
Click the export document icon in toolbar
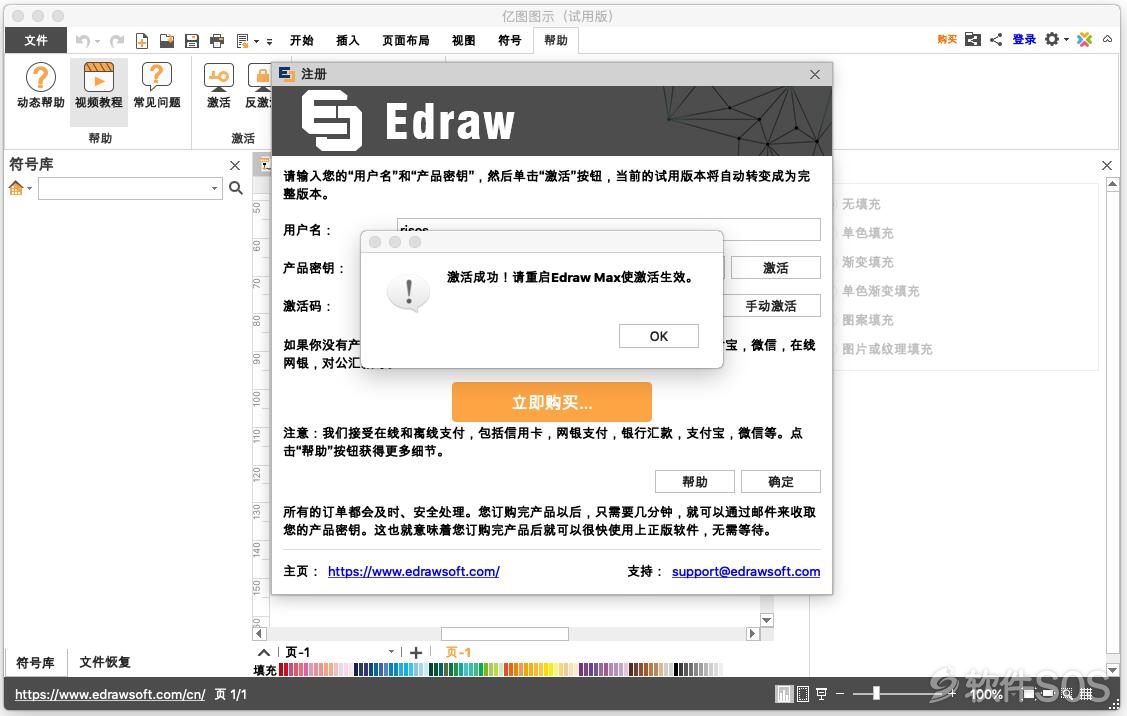[x=243, y=41]
